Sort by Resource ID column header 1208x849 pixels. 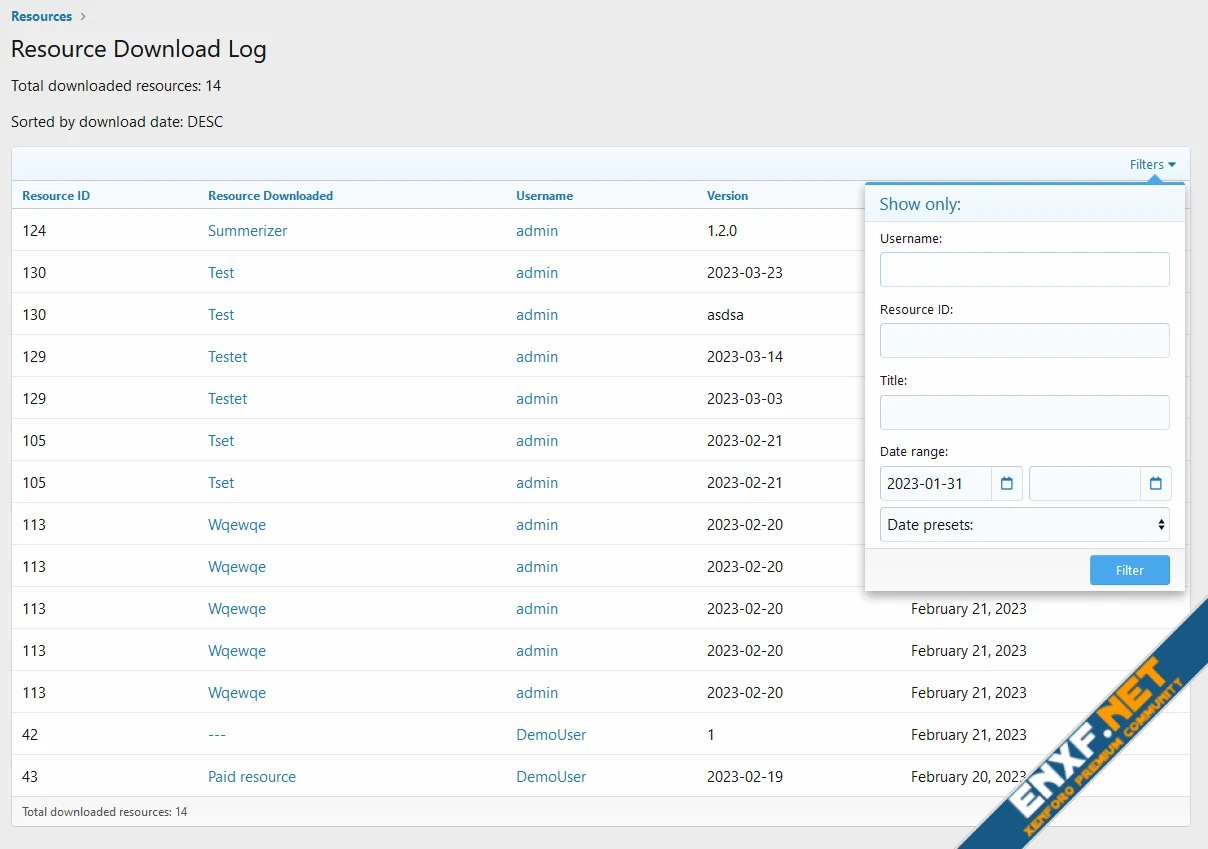tap(56, 196)
